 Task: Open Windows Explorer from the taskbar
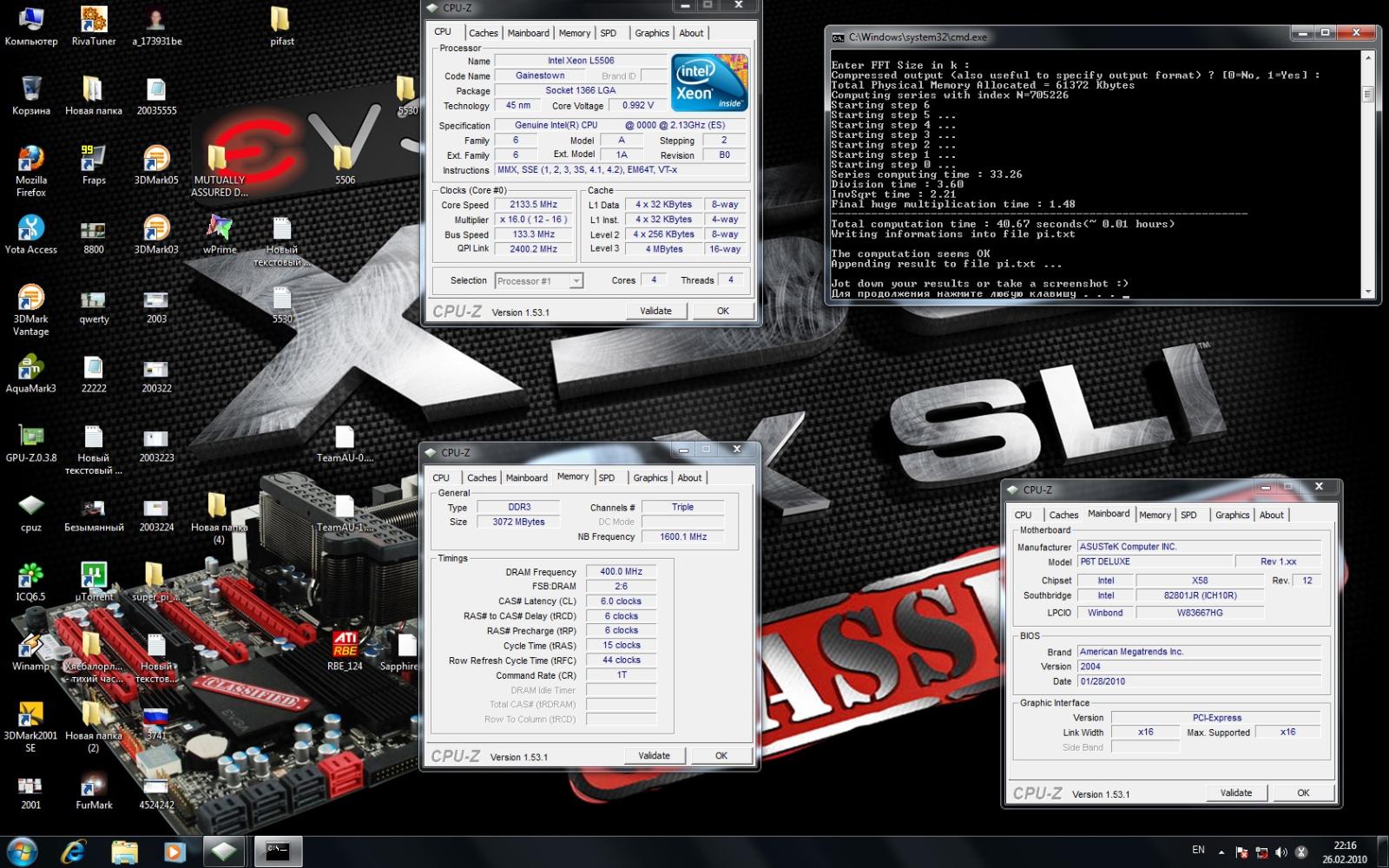click(x=124, y=852)
